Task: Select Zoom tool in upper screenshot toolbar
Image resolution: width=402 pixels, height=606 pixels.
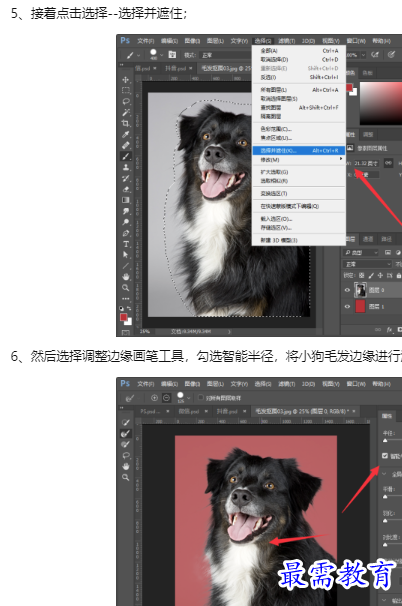Action: tap(126, 288)
